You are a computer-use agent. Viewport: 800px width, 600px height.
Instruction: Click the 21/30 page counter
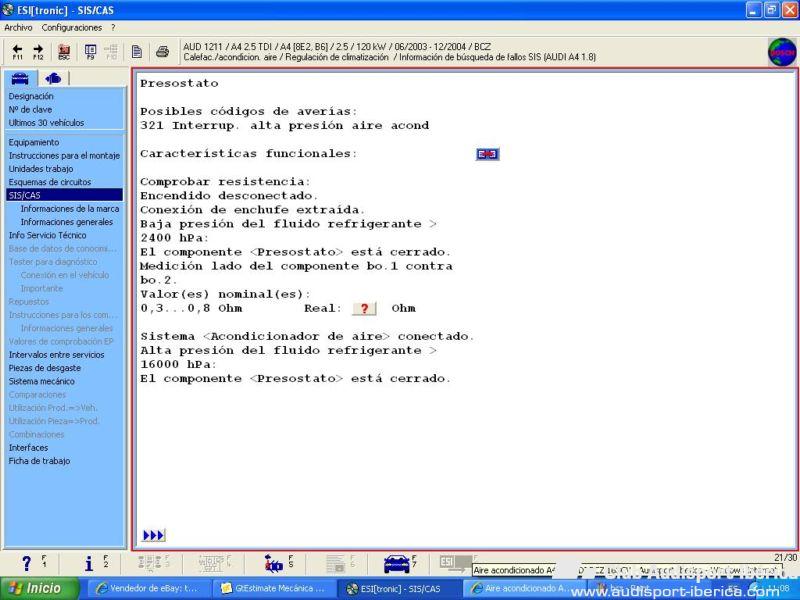[785, 558]
